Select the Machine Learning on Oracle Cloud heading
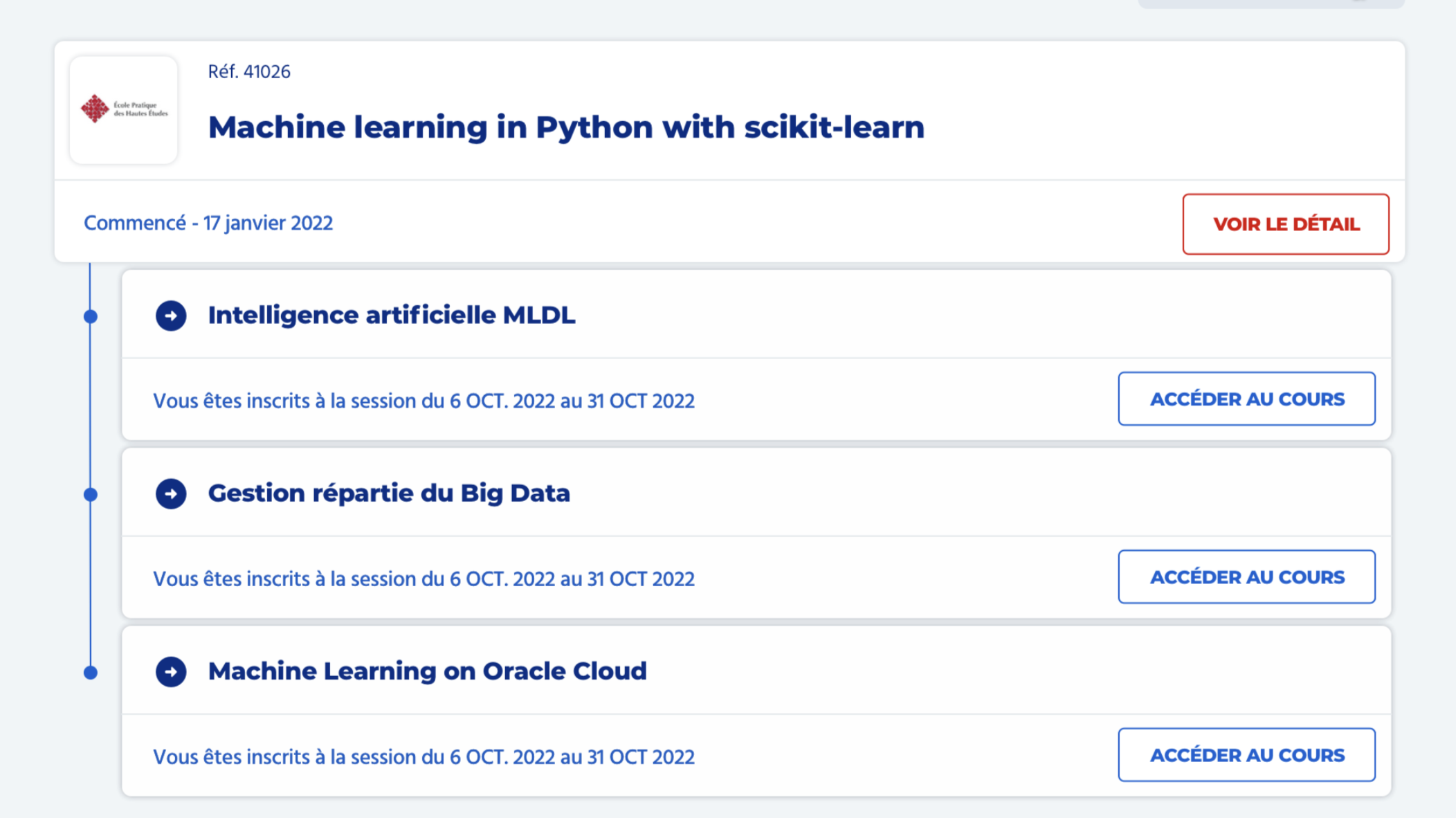This screenshot has width=1456, height=818. (427, 671)
